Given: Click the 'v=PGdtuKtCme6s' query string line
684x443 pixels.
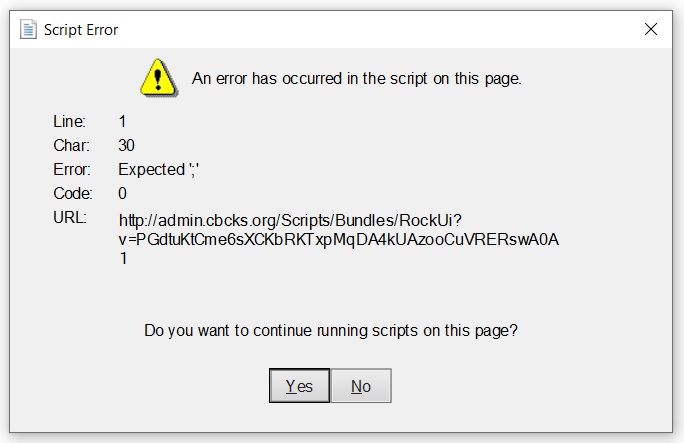Looking at the screenshot, I should (x=338, y=239).
